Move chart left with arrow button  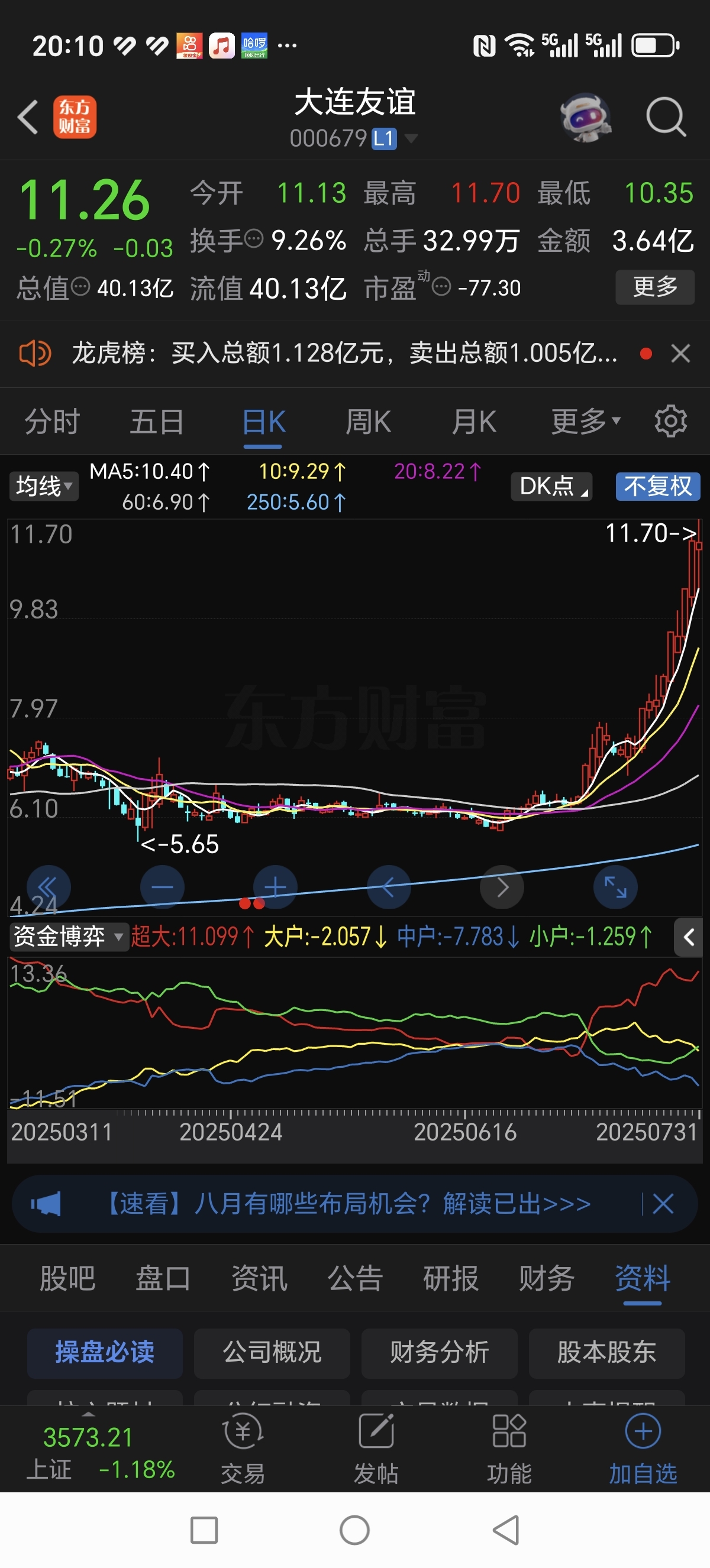click(x=389, y=887)
